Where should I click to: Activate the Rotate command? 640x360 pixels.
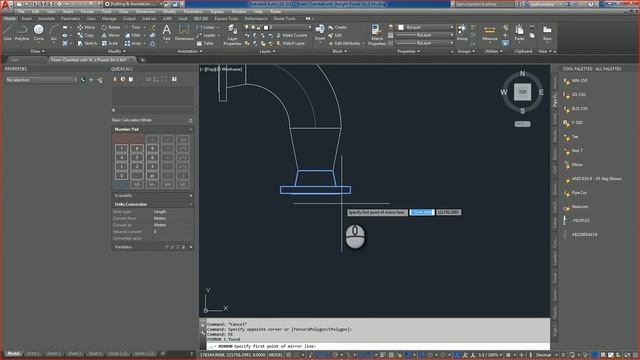[111, 27]
